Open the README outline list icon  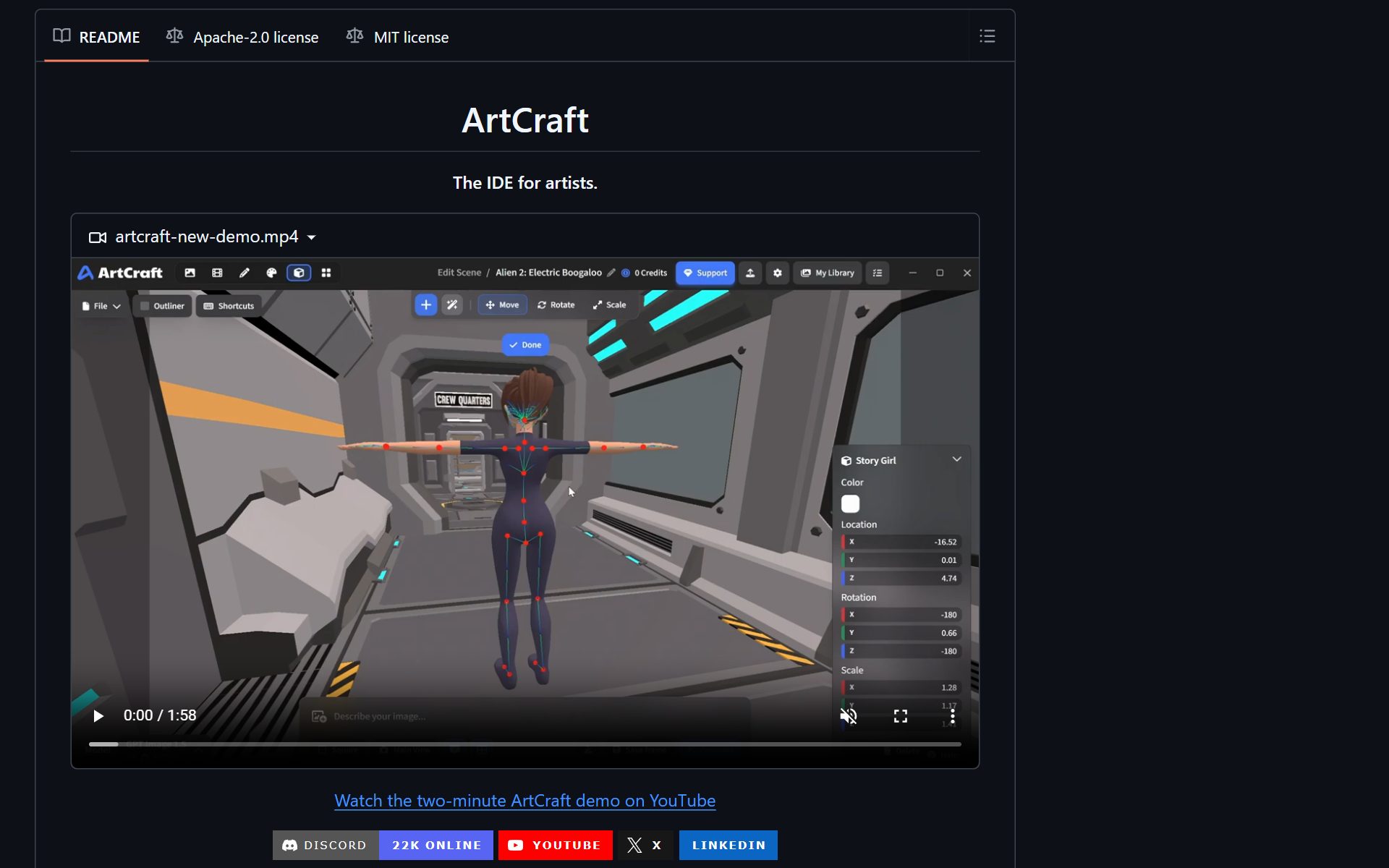coord(987,36)
